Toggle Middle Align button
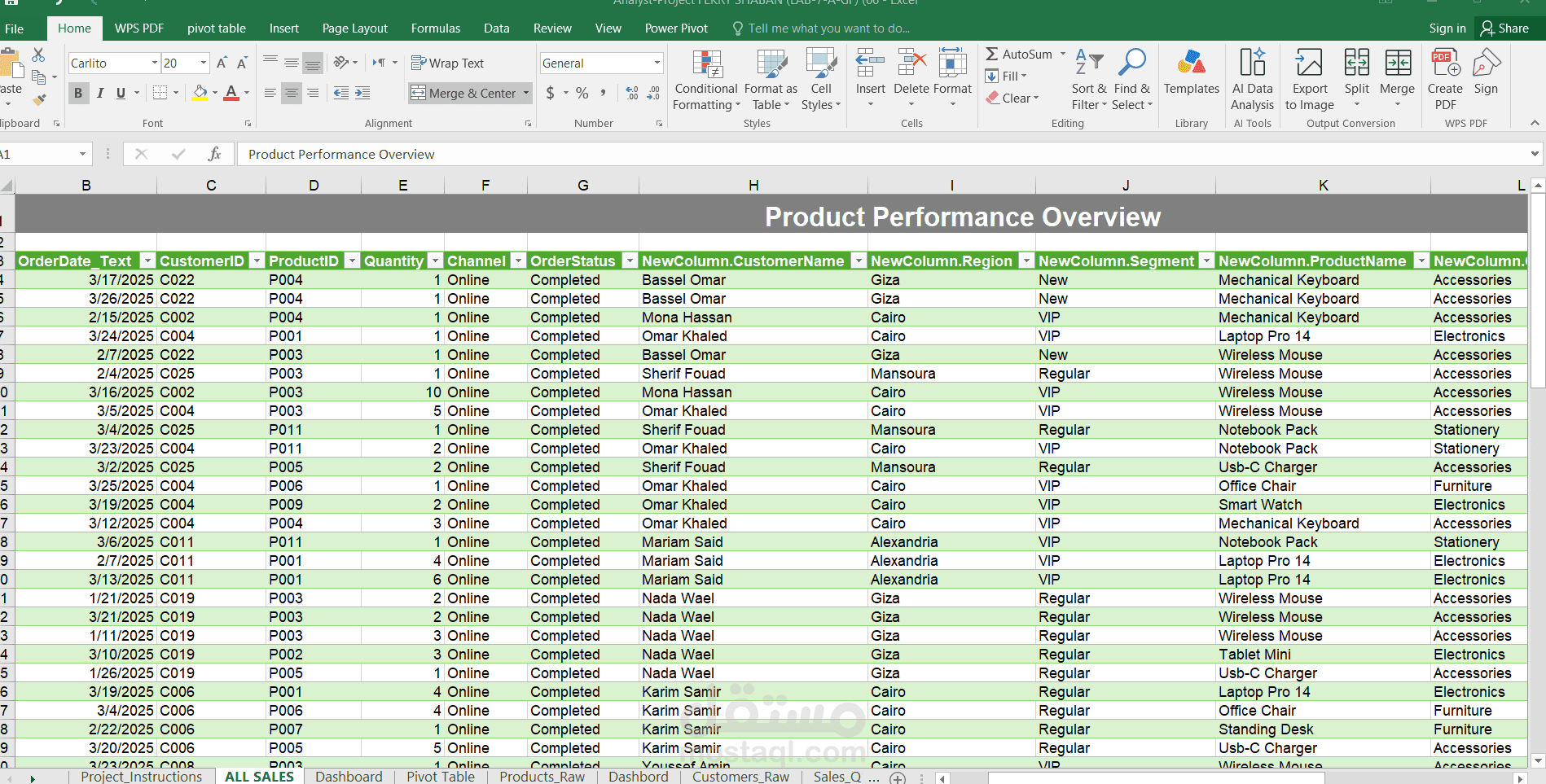Viewport: 1546px width, 784px height. [x=292, y=62]
